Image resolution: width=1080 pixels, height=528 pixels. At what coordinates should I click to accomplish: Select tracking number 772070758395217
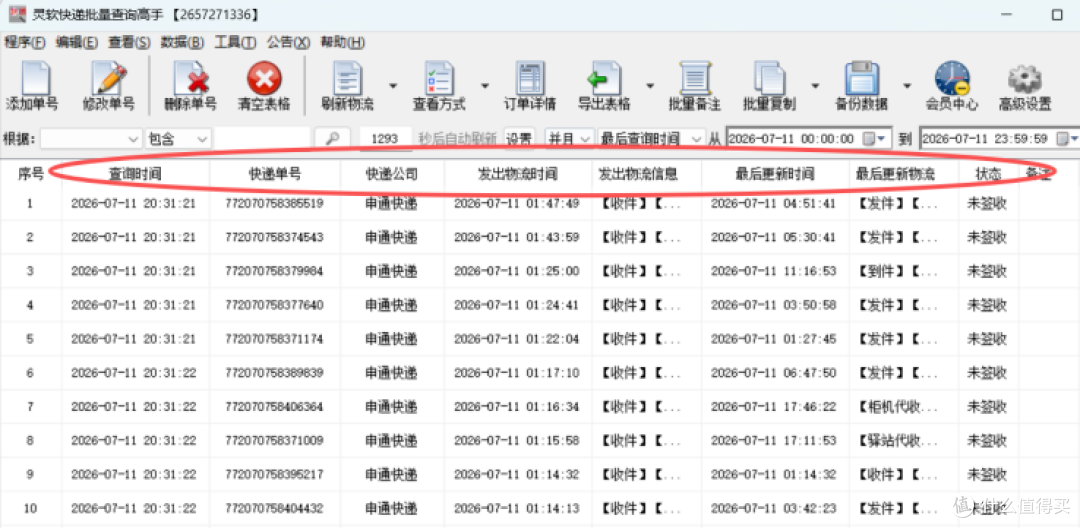tap(274, 474)
